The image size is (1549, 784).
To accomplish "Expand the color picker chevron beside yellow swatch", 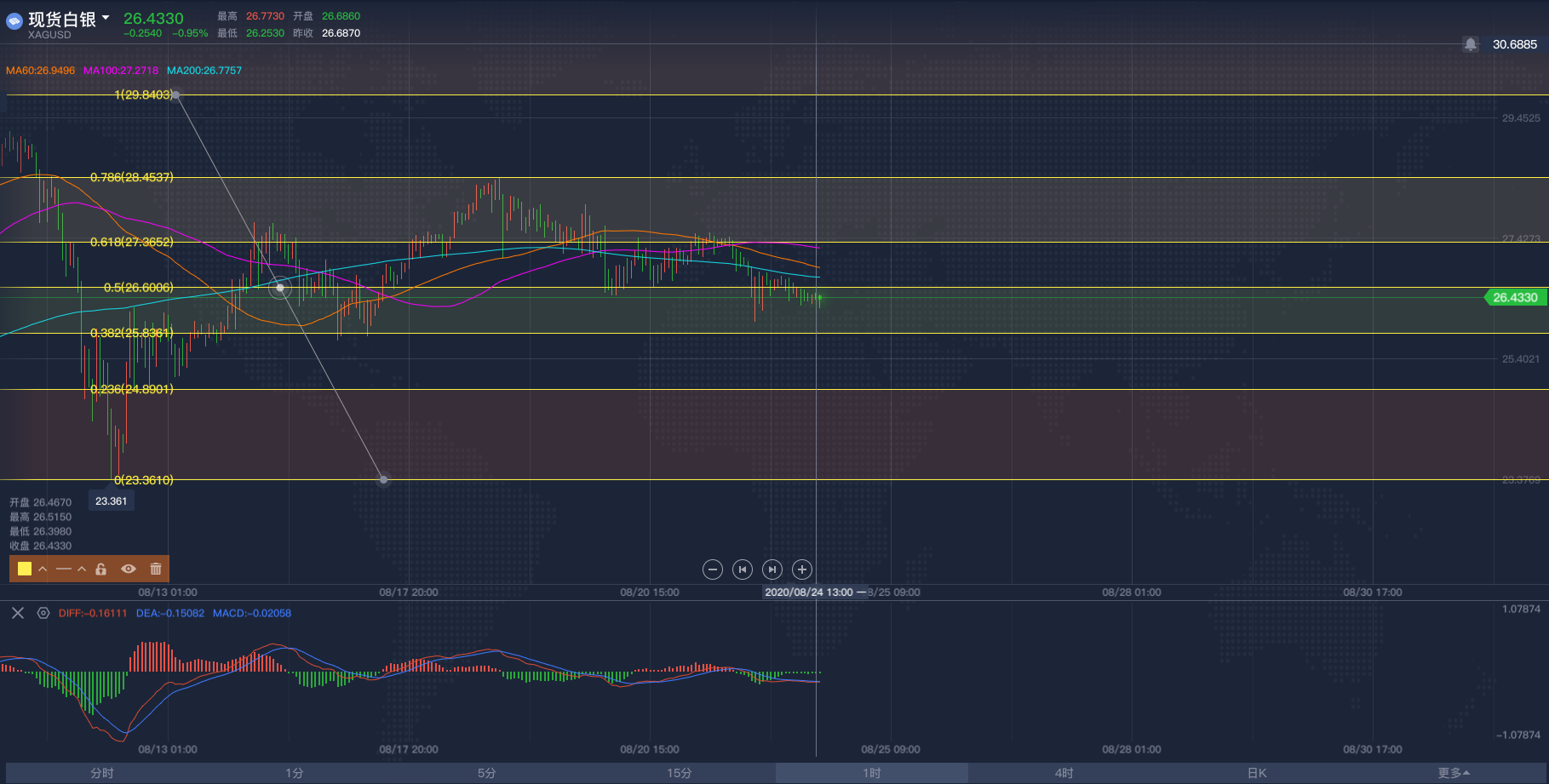I will [43, 569].
